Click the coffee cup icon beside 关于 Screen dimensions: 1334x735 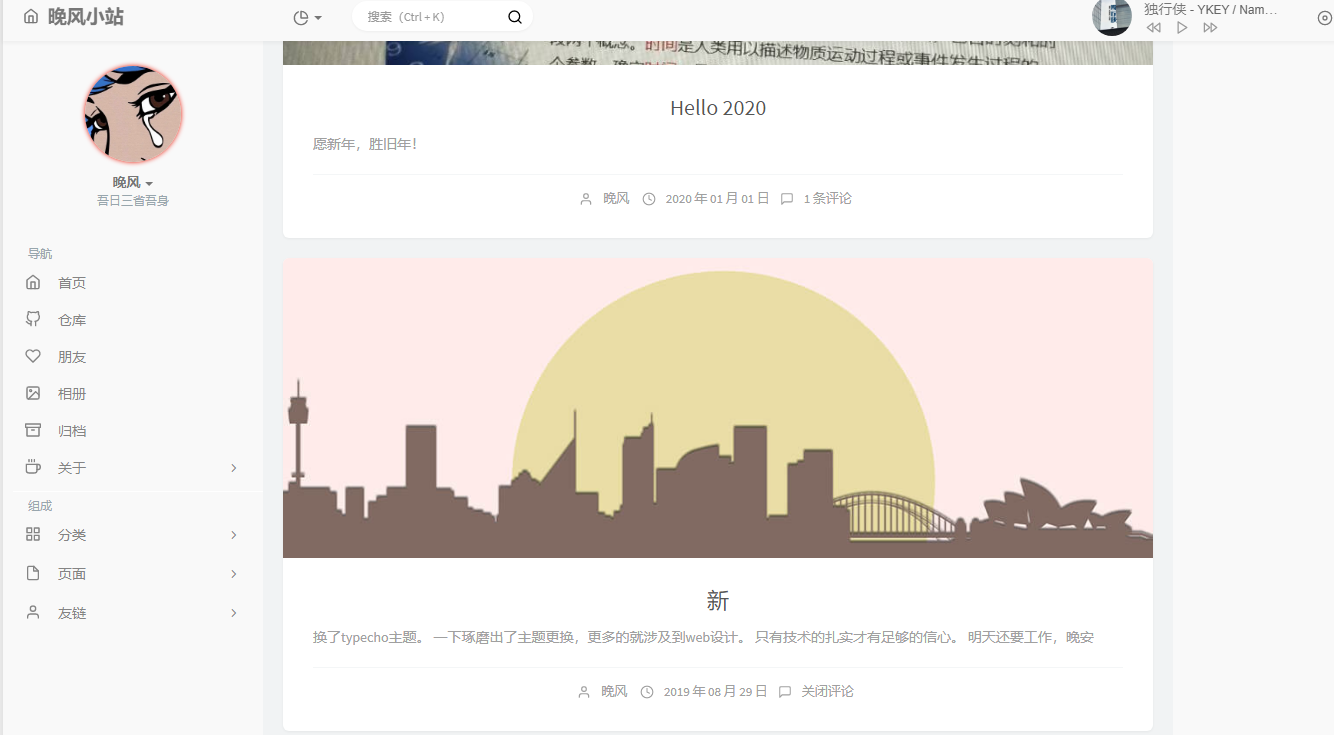[x=33, y=467]
